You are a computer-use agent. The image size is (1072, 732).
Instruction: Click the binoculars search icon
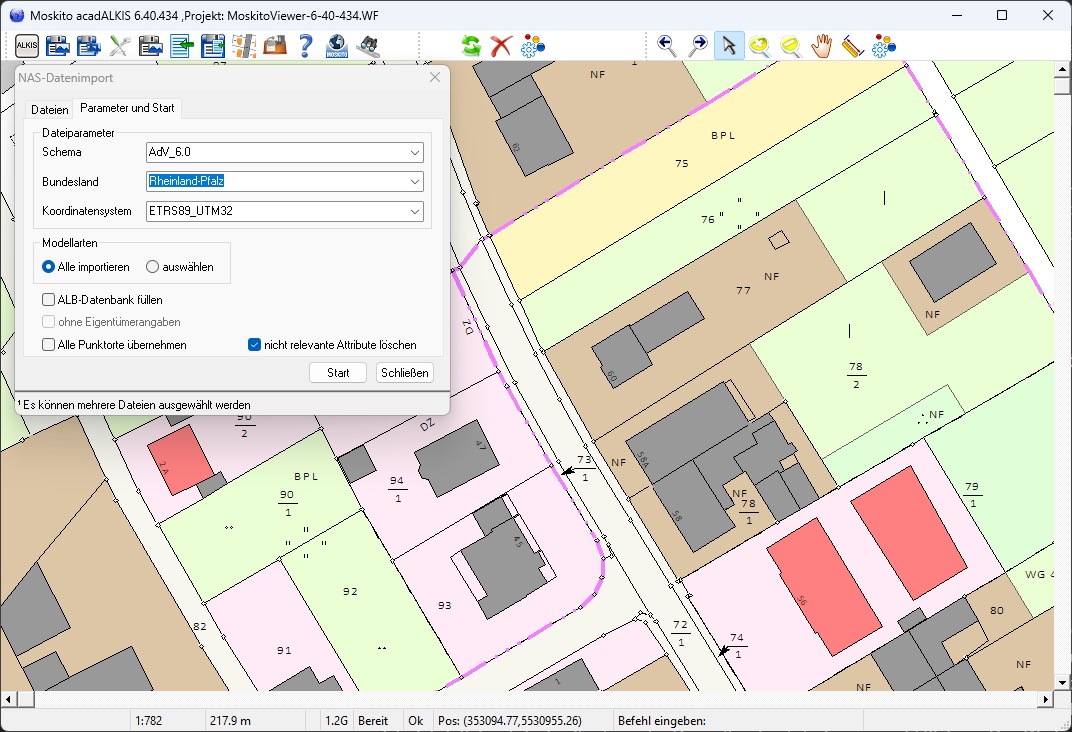[368, 45]
